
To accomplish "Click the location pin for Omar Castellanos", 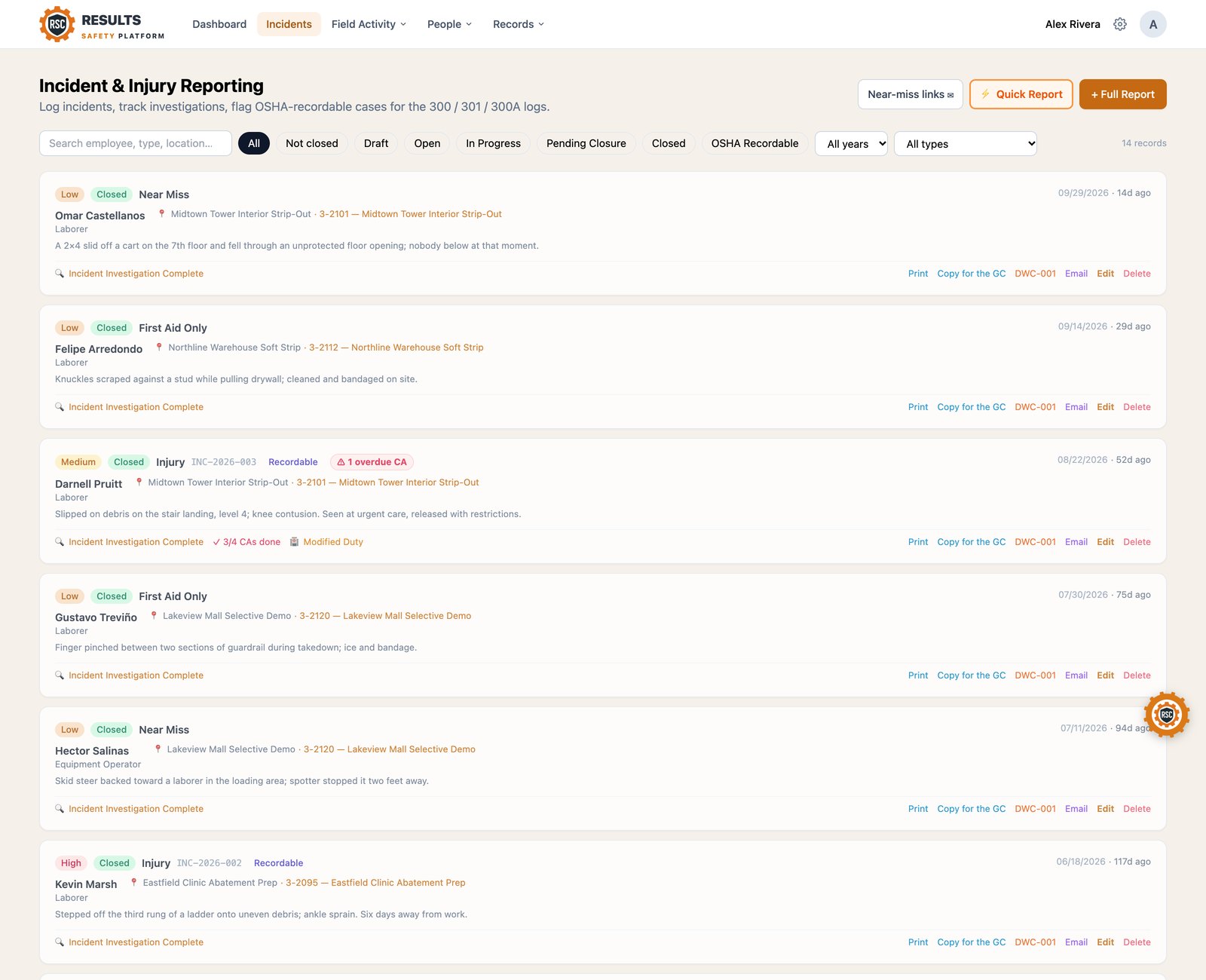I will tap(161, 214).
